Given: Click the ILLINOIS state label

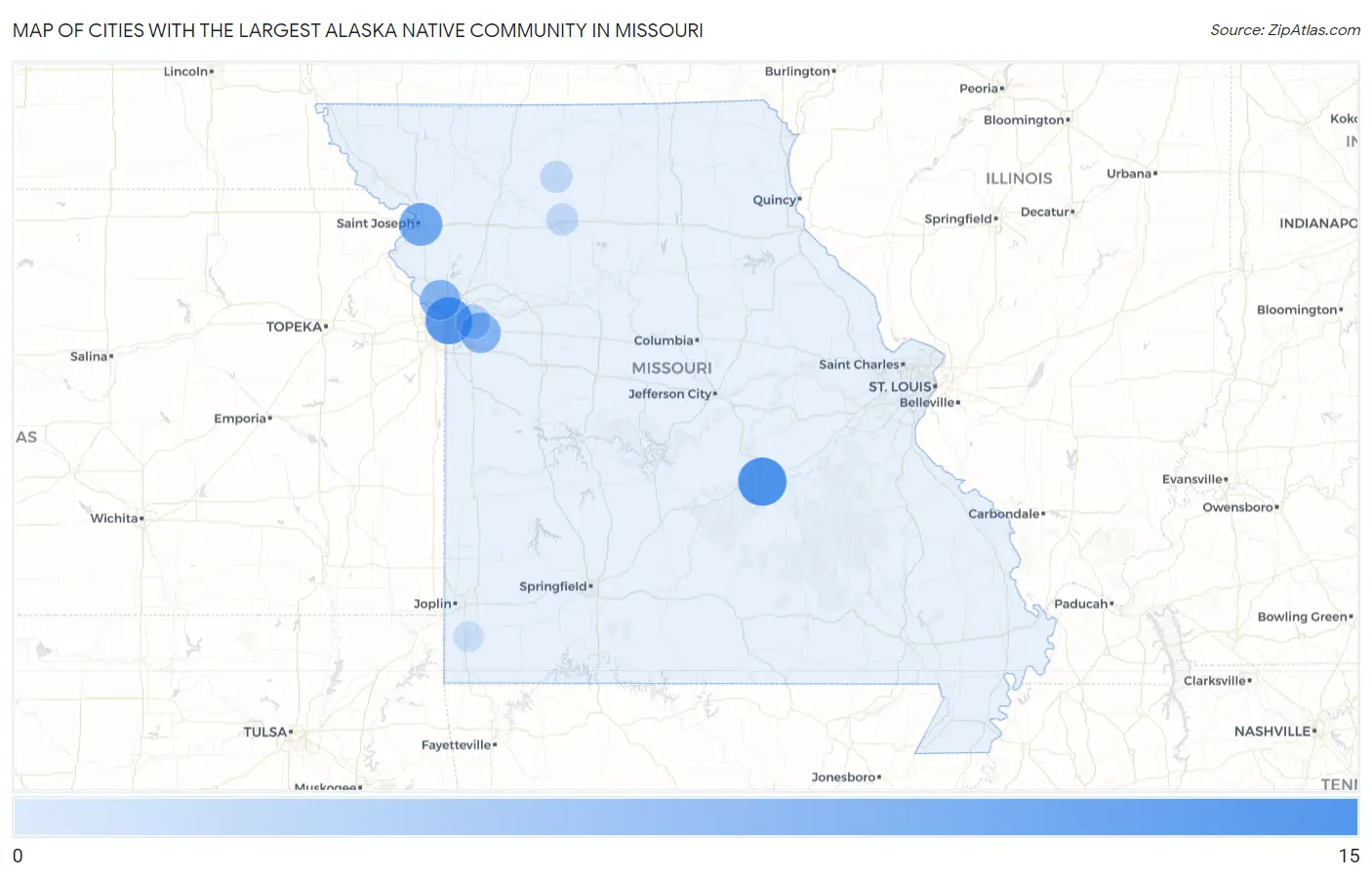Looking at the screenshot, I should 1019,179.
